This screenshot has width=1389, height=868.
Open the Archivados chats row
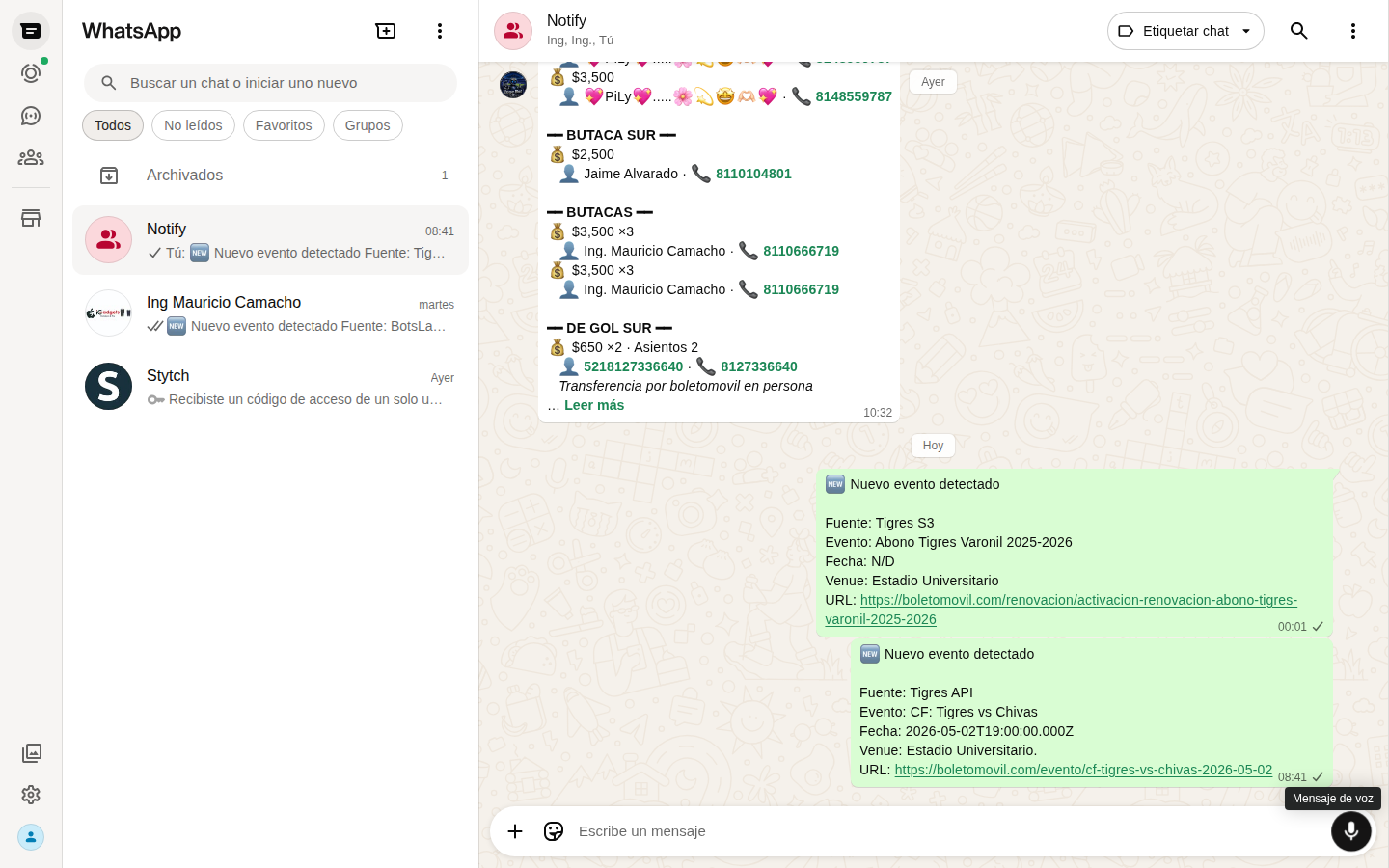[x=270, y=176]
